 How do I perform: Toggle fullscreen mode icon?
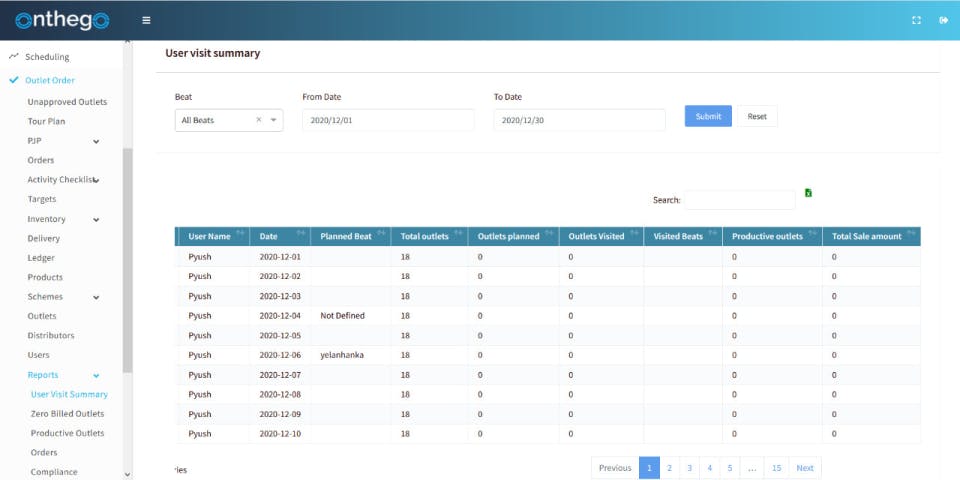[916, 20]
